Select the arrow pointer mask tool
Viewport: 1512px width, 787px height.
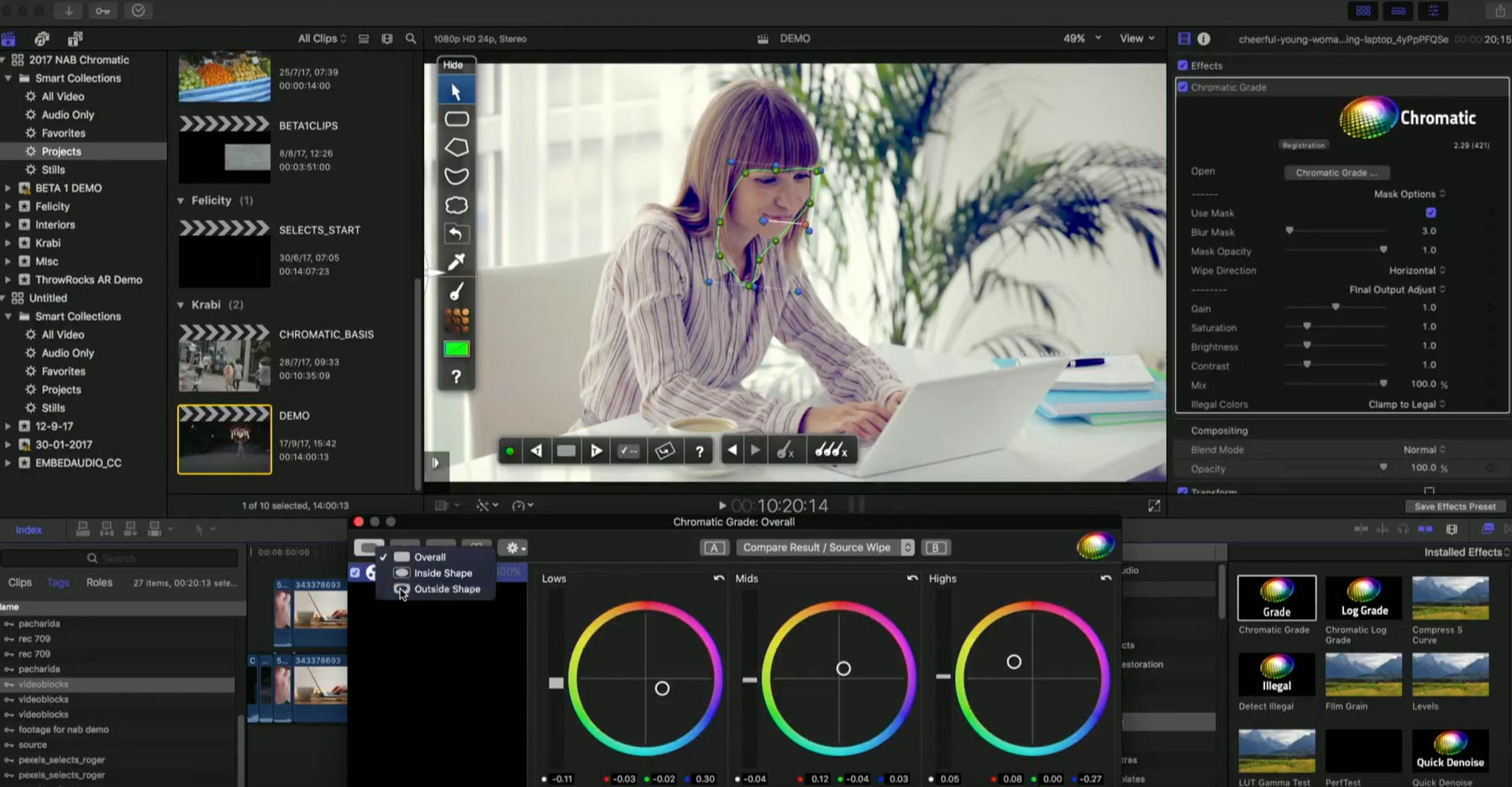456,91
